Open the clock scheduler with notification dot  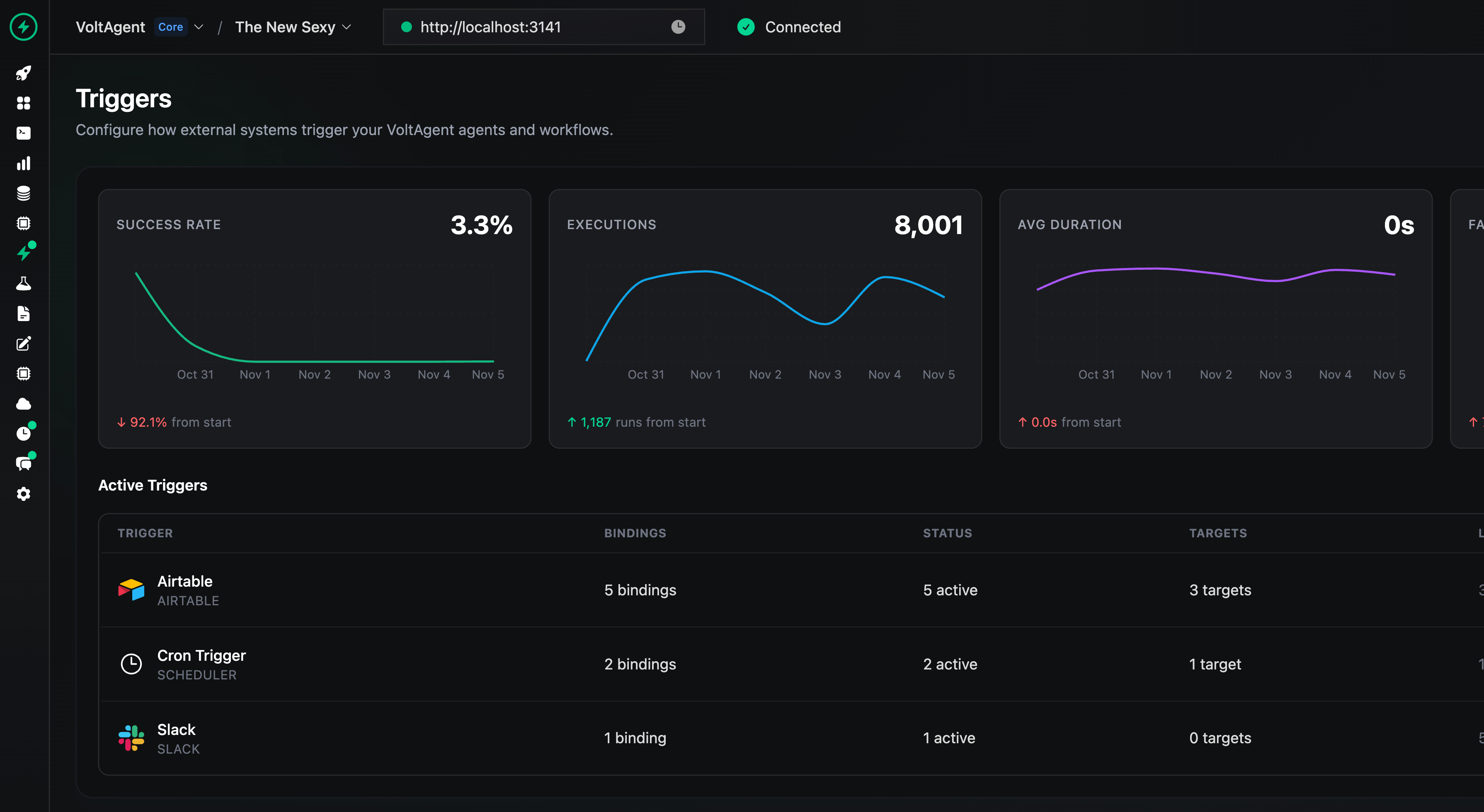24,433
